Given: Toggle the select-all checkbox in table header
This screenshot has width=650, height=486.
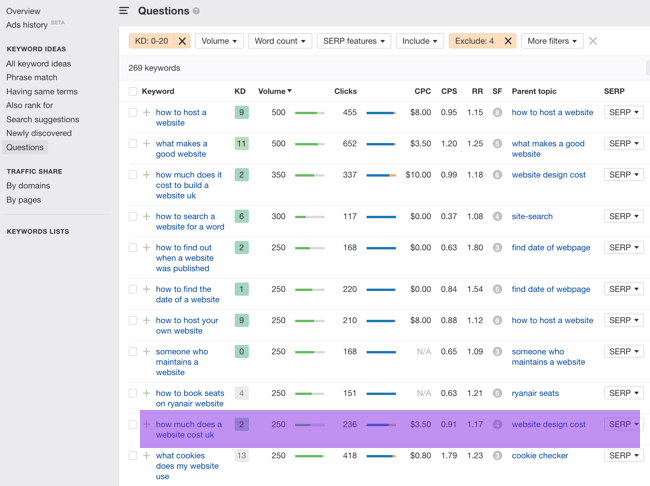Looking at the screenshot, I should pos(133,91).
